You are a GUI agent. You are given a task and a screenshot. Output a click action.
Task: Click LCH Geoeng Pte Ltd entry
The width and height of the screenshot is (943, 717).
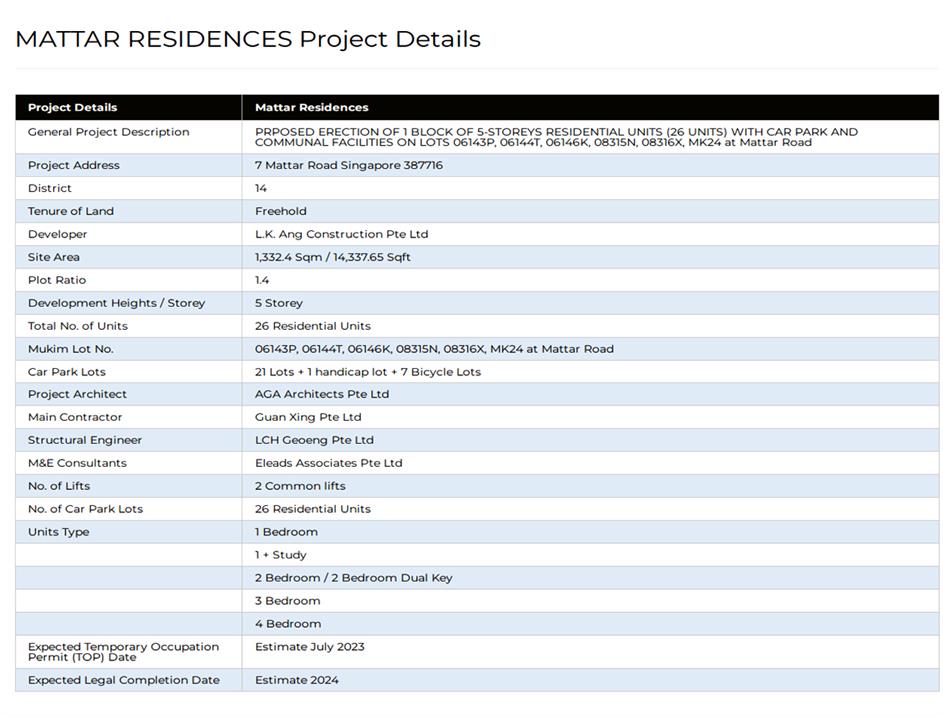point(314,440)
